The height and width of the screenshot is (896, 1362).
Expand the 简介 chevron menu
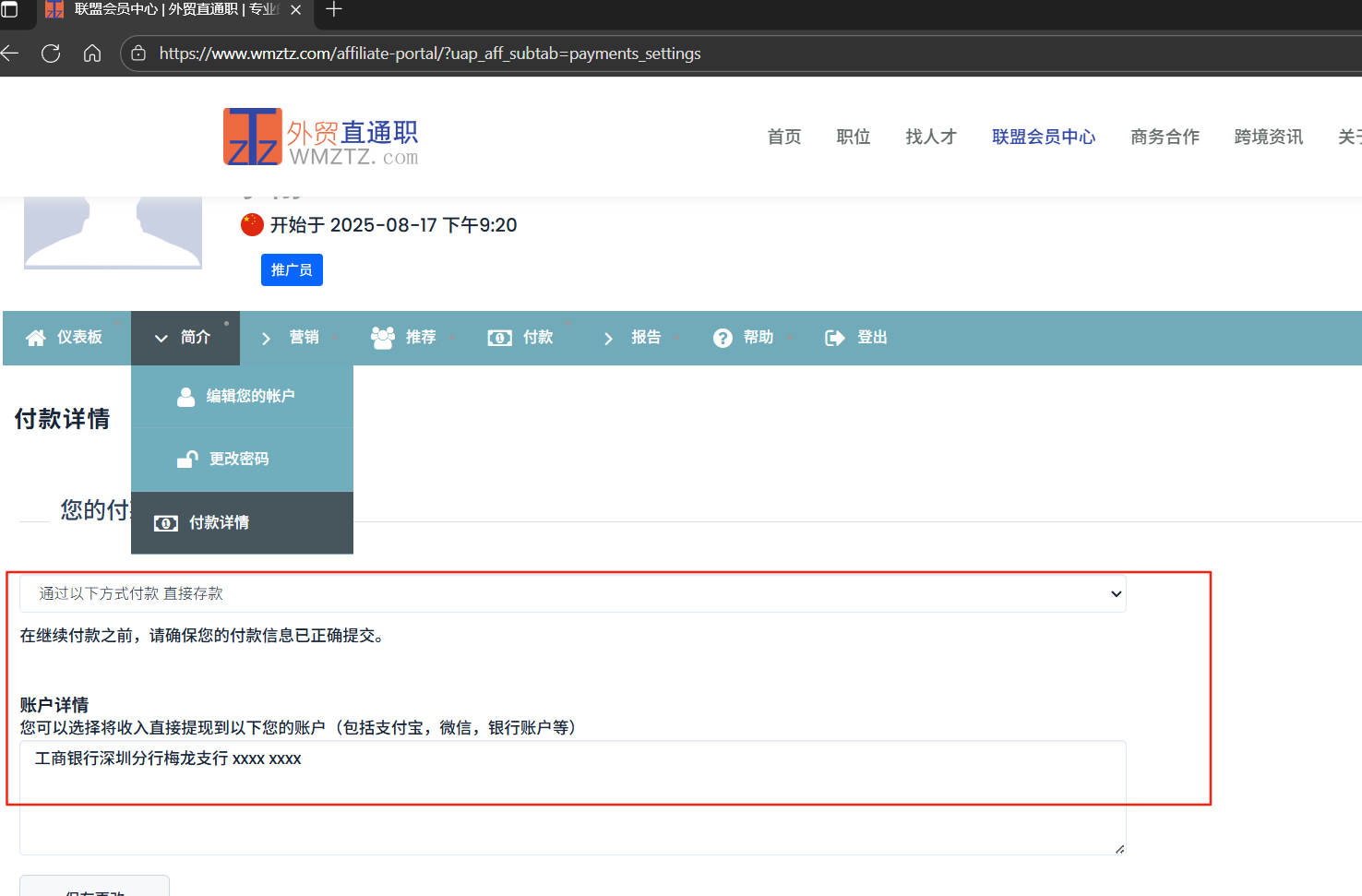(161, 338)
